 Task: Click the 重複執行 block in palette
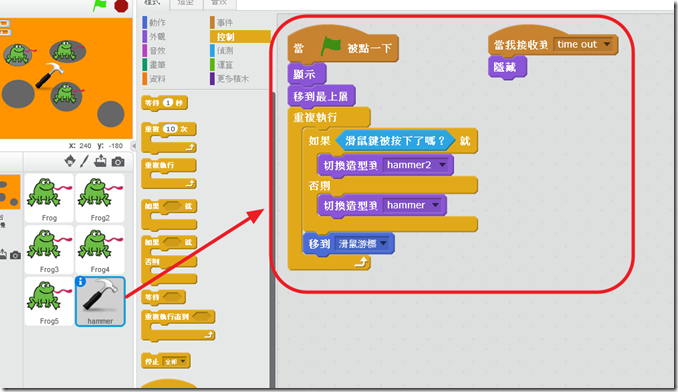tap(169, 174)
